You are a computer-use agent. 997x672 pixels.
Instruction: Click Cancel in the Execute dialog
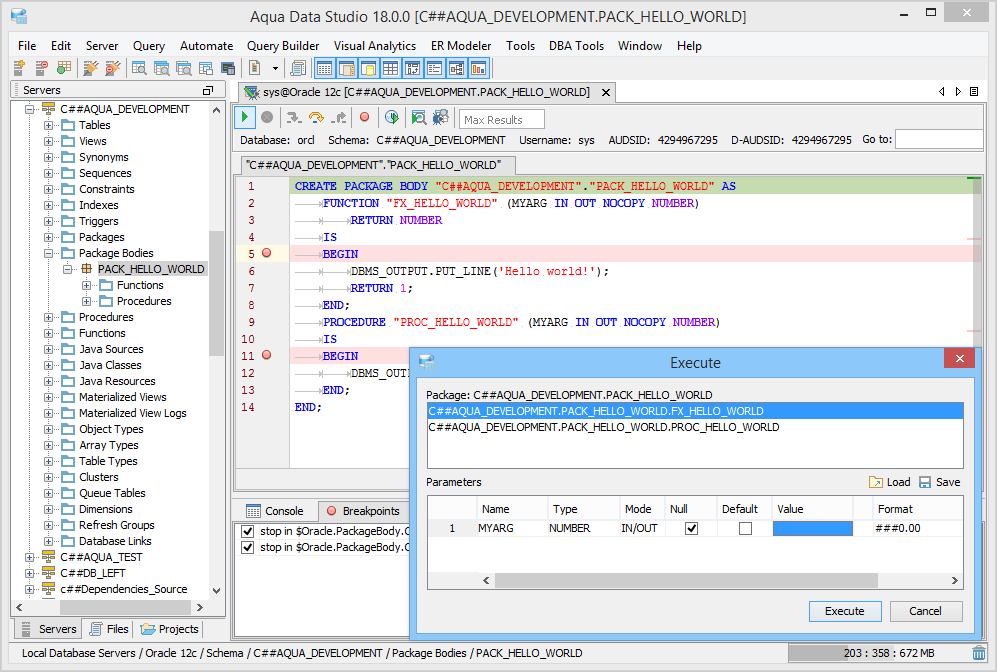coord(925,611)
